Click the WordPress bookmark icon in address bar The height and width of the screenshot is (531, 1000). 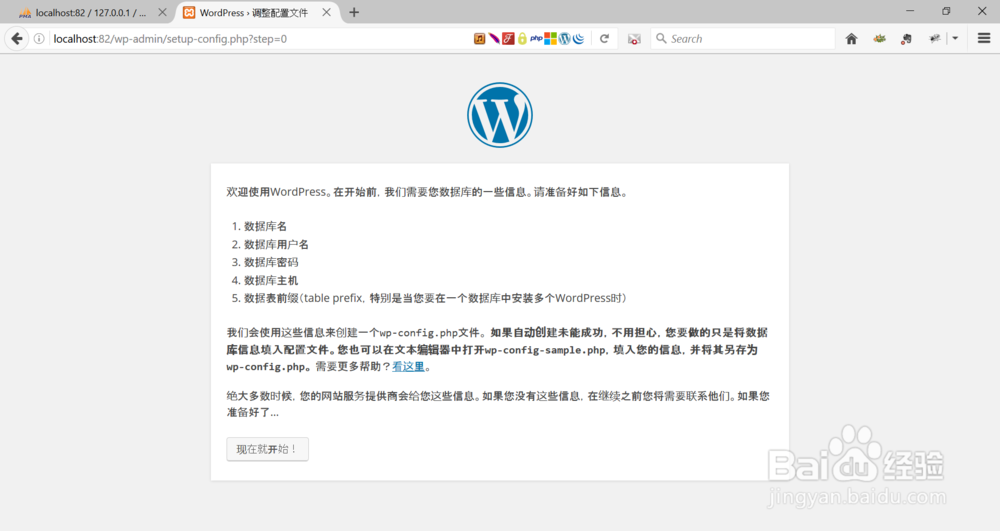click(564, 39)
